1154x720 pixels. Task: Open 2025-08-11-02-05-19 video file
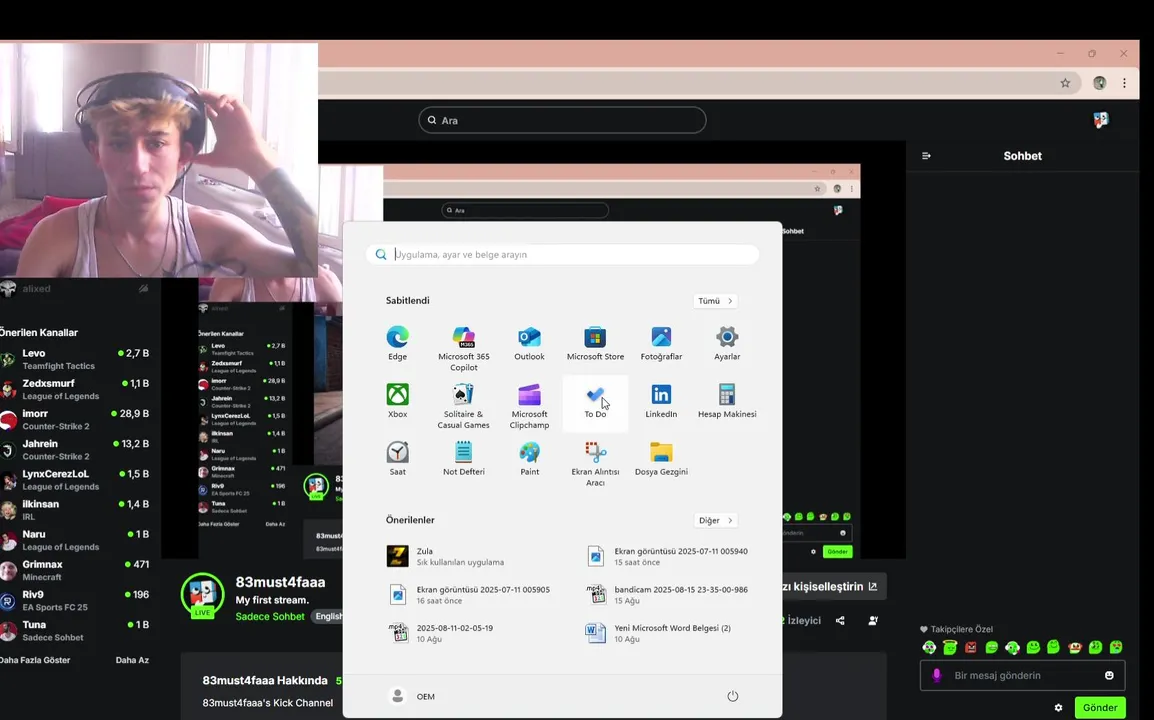pyautogui.click(x=441, y=633)
